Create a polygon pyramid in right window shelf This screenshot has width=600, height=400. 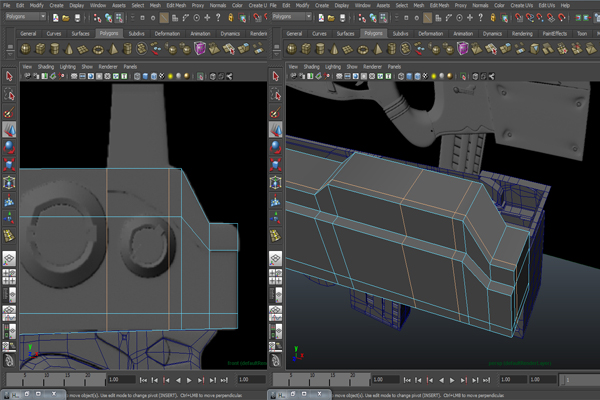377,49
